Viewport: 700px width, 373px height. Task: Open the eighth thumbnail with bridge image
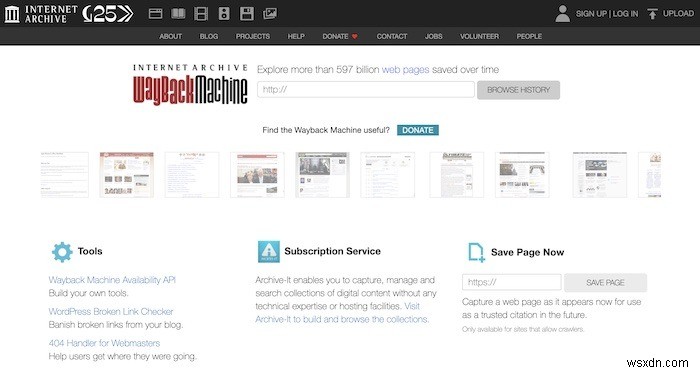pos(522,174)
